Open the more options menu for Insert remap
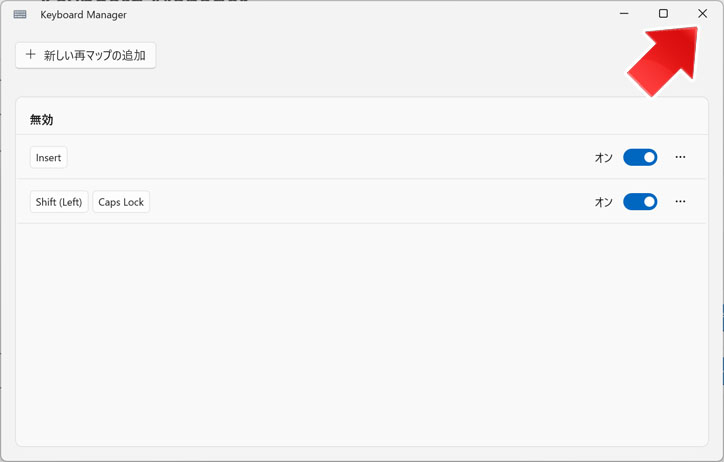The width and height of the screenshot is (724, 462). (x=680, y=157)
